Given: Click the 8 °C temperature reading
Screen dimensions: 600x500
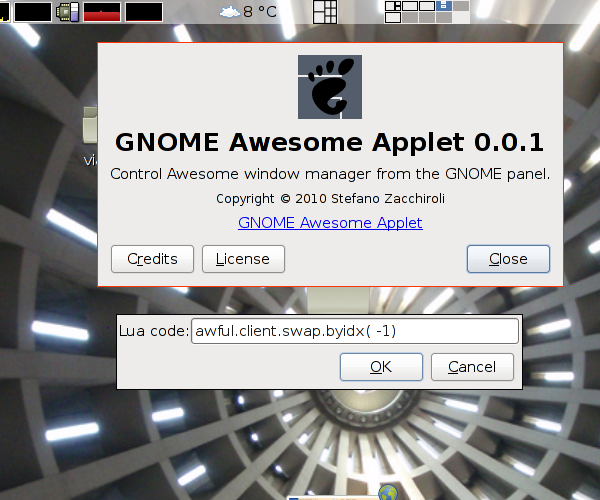Looking at the screenshot, I should click(261, 13).
